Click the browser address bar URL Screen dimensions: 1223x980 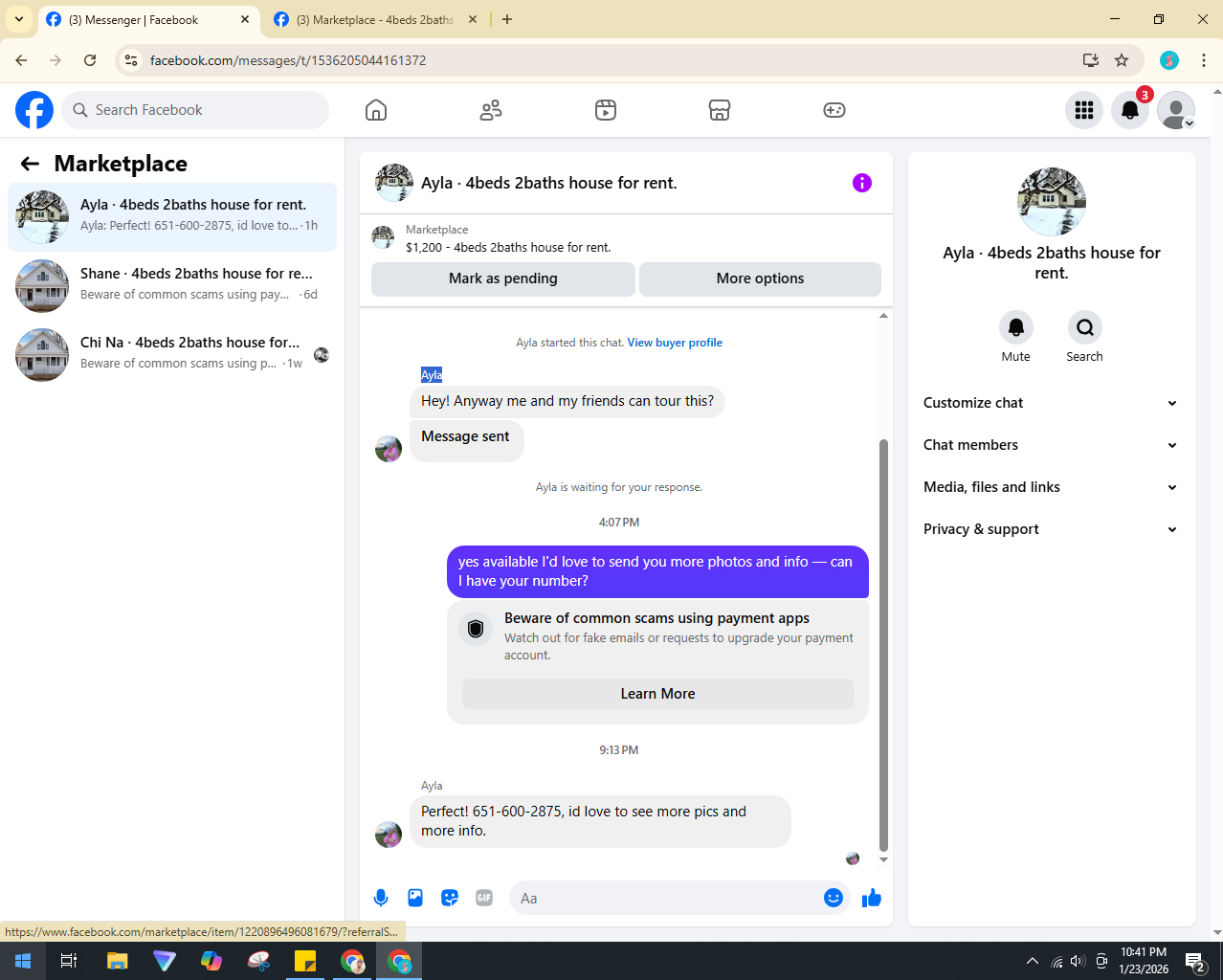[288, 60]
